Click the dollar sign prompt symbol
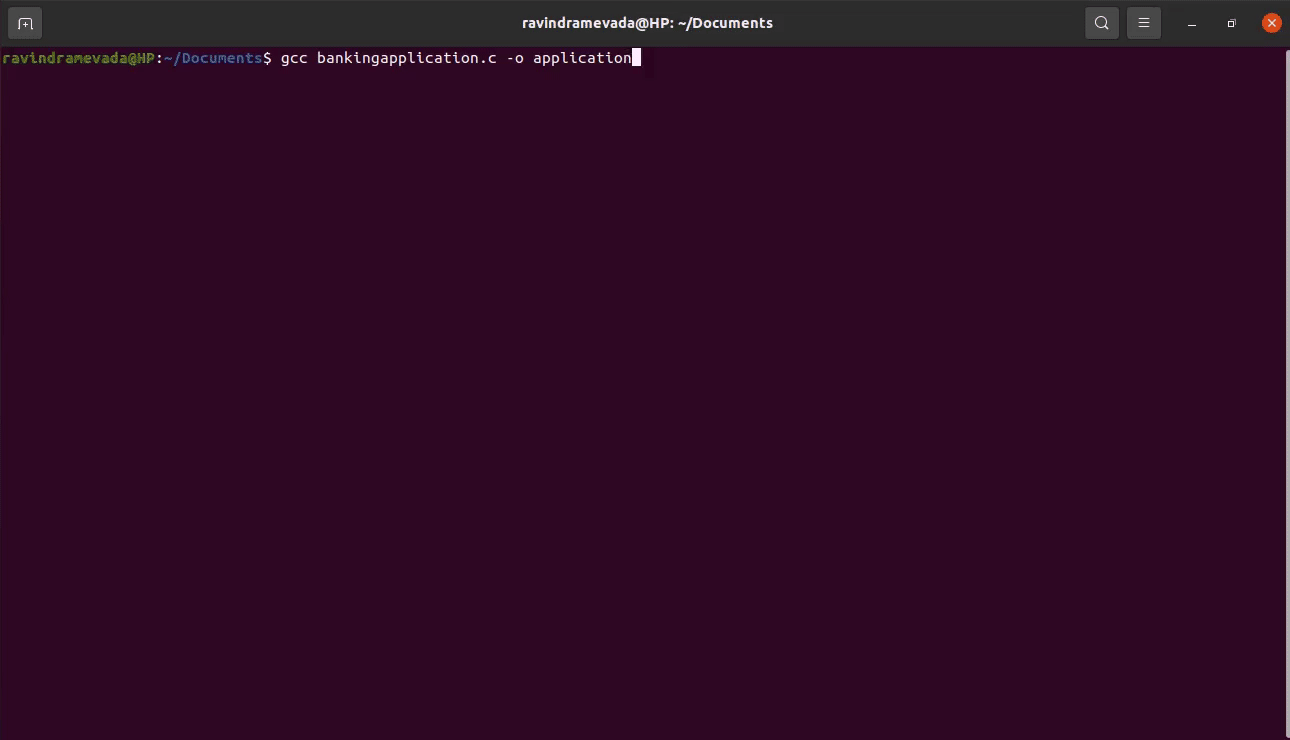 point(267,58)
